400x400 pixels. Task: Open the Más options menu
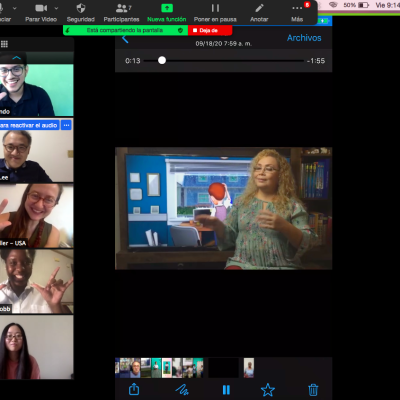coord(297,13)
